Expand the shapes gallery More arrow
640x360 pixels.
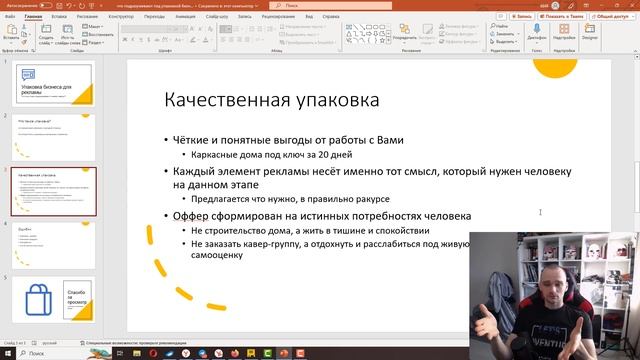pyautogui.click(x=388, y=41)
